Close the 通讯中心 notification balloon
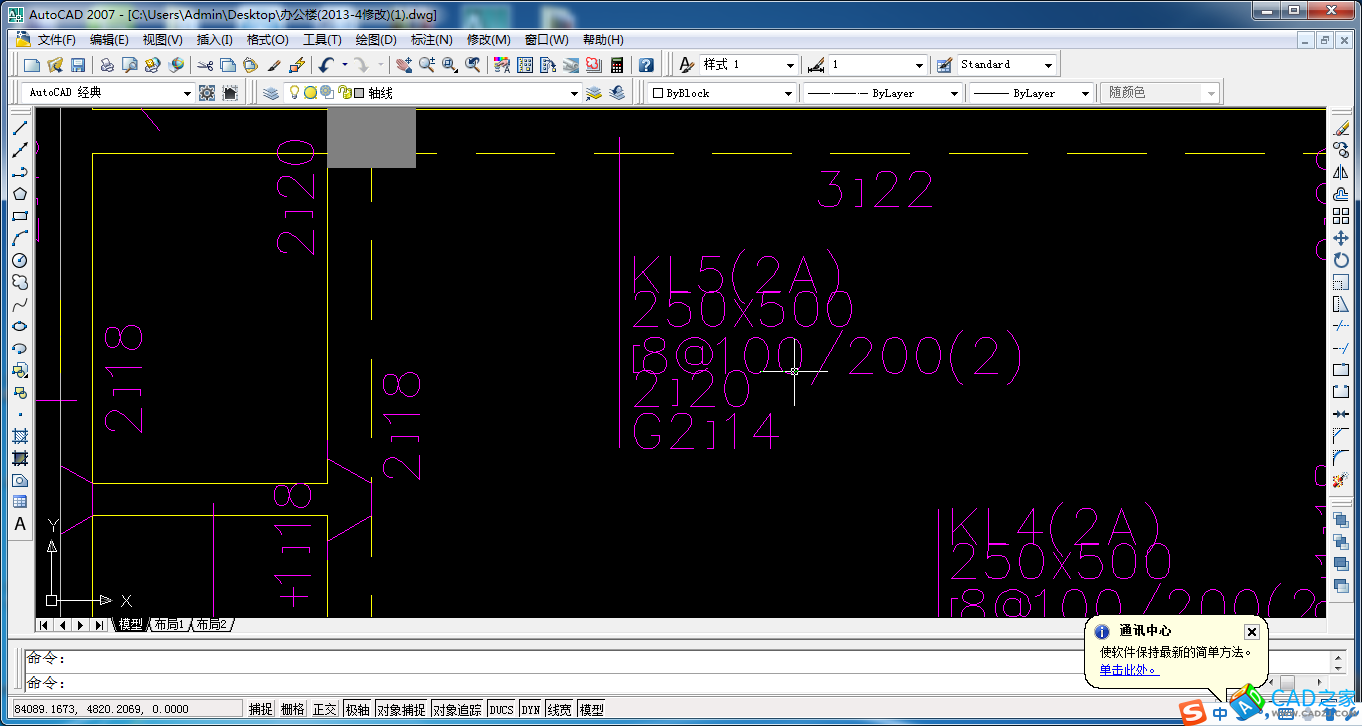 click(x=1251, y=632)
